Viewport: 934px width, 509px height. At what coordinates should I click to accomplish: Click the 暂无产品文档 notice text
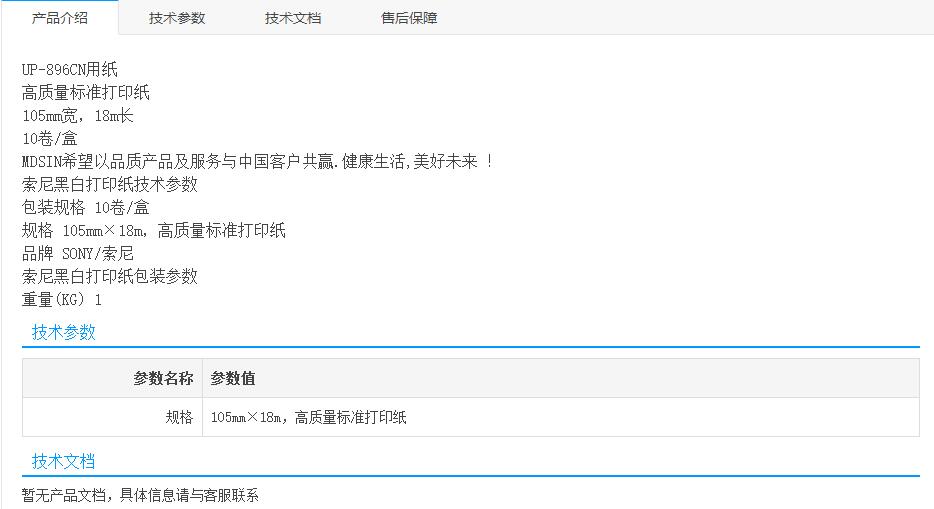140,495
